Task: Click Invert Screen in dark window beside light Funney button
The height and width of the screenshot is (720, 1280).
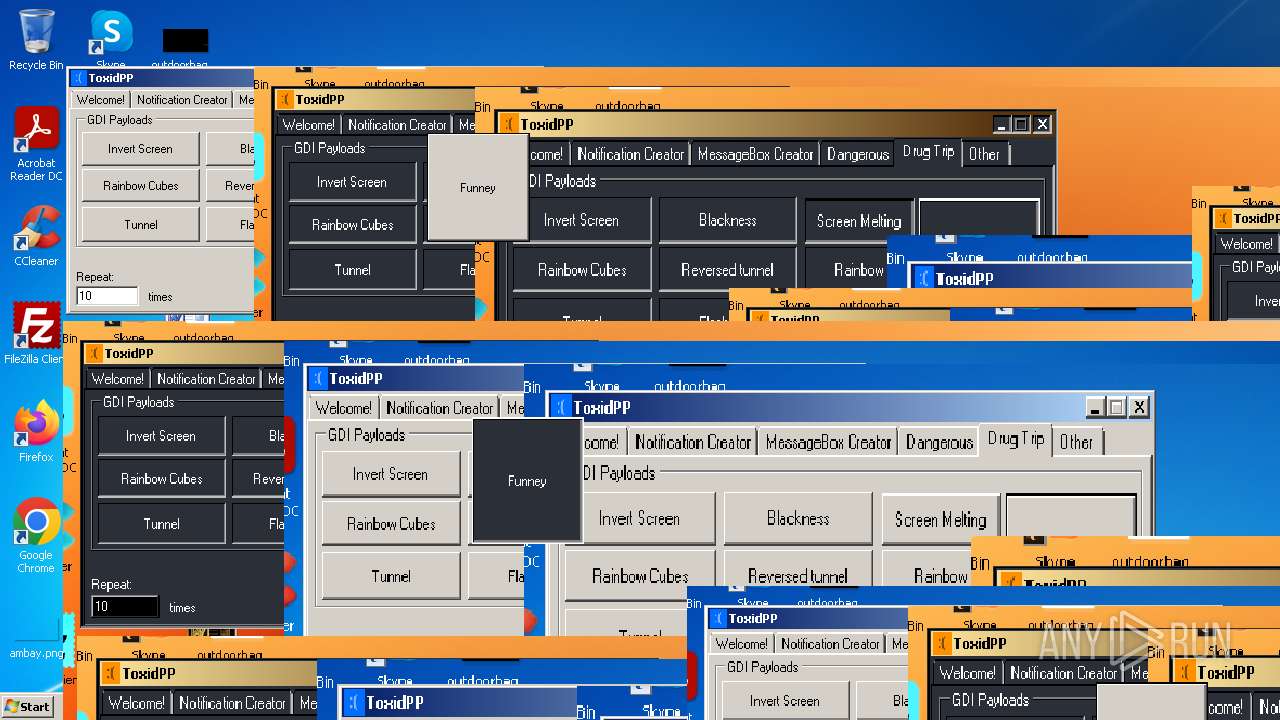Action: [x=352, y=182]
